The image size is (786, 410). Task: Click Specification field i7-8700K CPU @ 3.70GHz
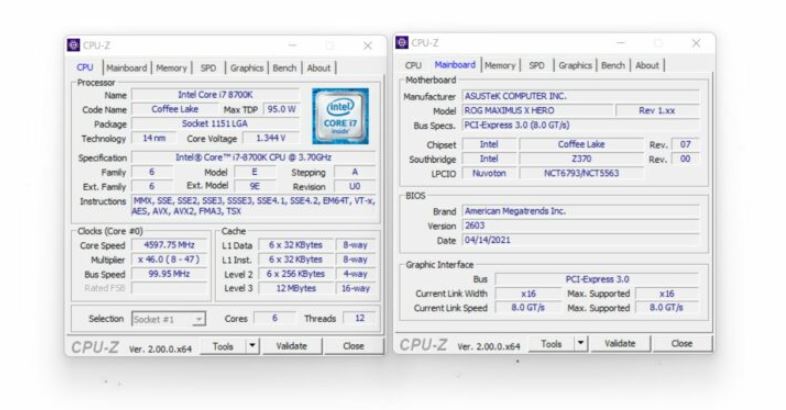click(253, 157)
